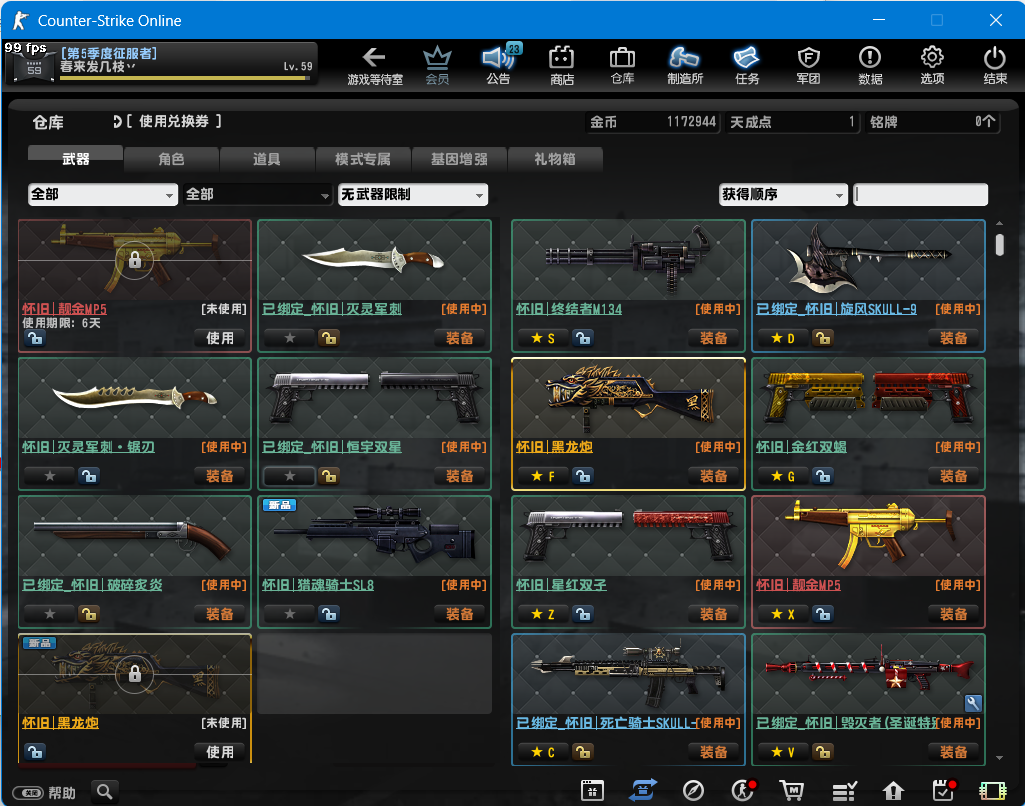Click the 金币 1172944 balance
The height and width of the screenshot is (806, 1025).
pos(652,122)
